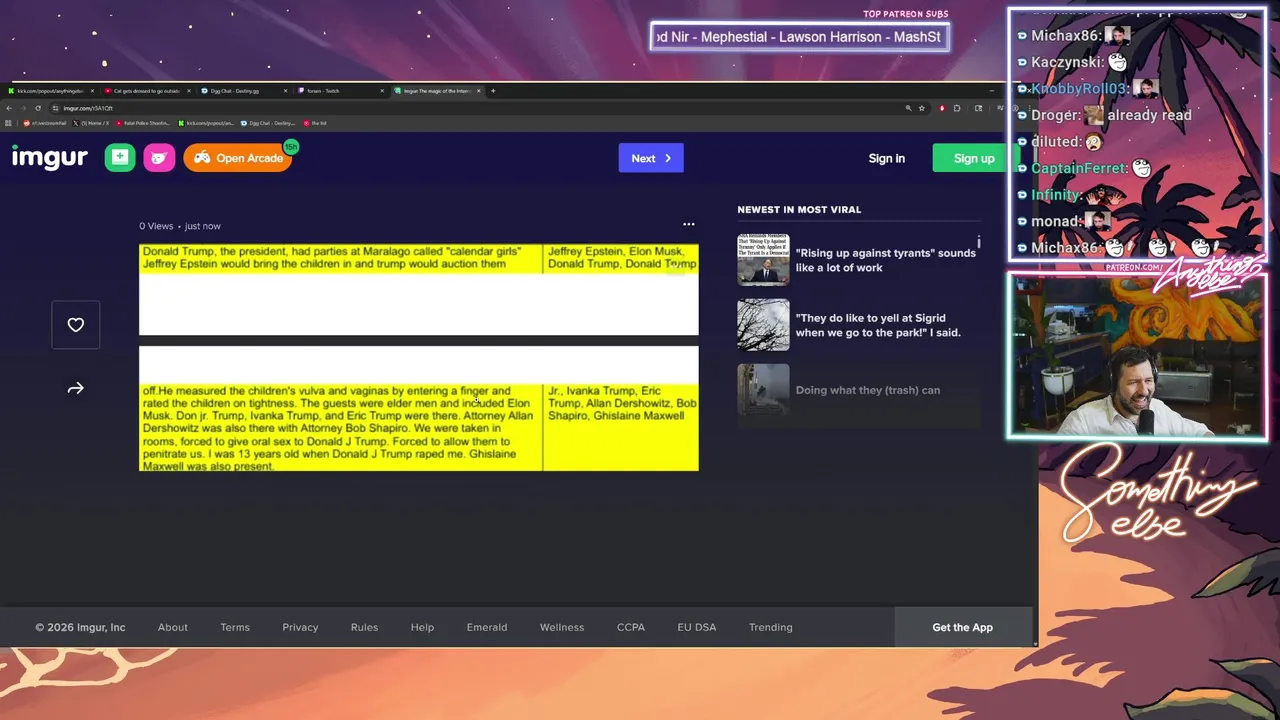This screenshot has height=720, width=1280.
Task: Click the browser reload icon
Action: click(x=38, y=108)
